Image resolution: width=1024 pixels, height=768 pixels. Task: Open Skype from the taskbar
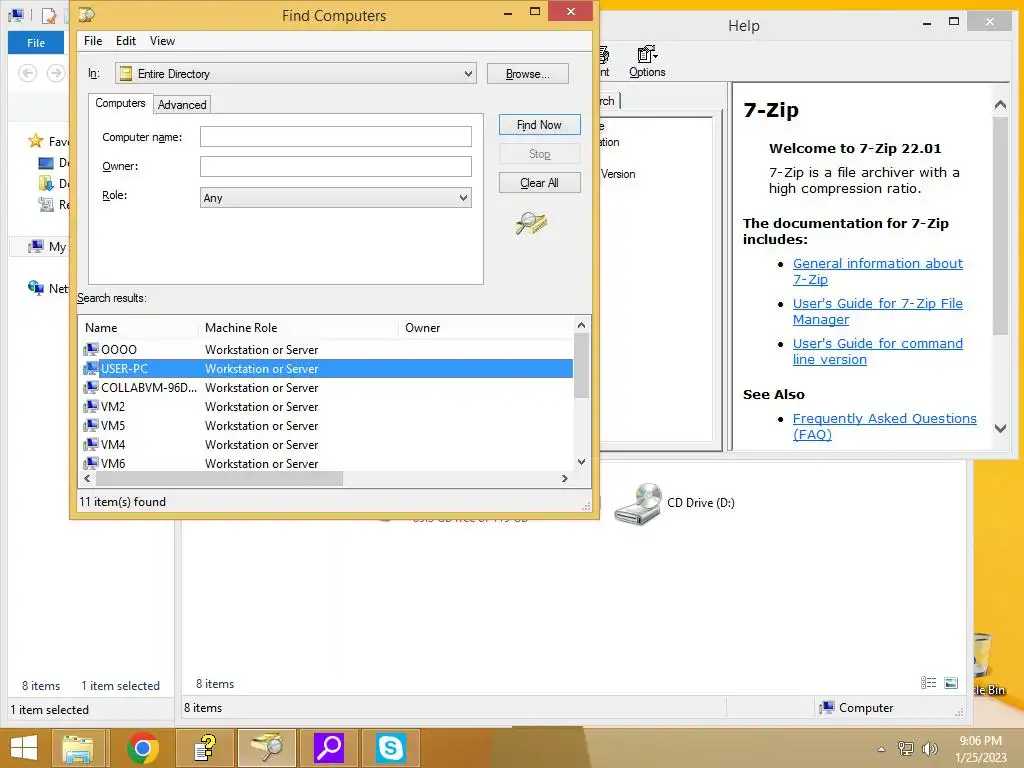391,748
